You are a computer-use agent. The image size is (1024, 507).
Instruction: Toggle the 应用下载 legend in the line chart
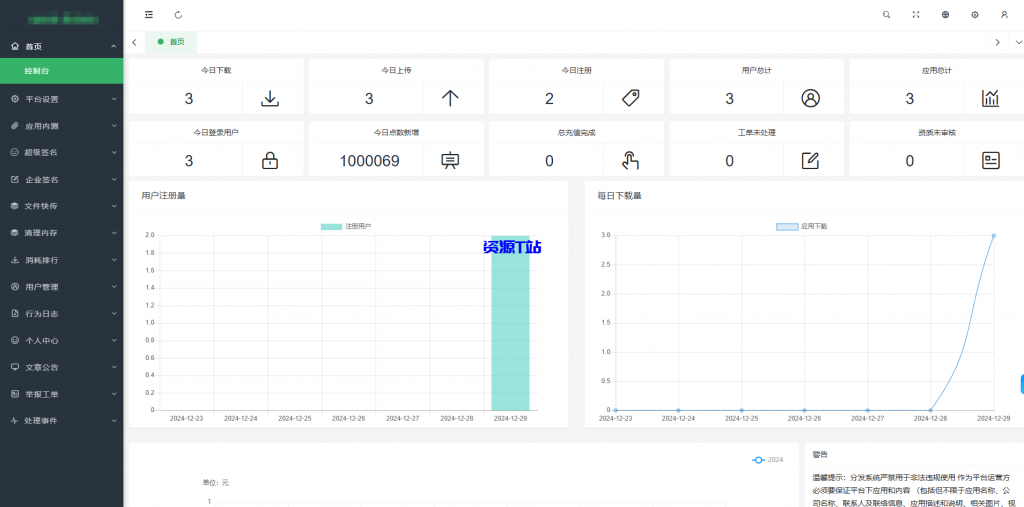pyautogui.click(x=802, y=227)
